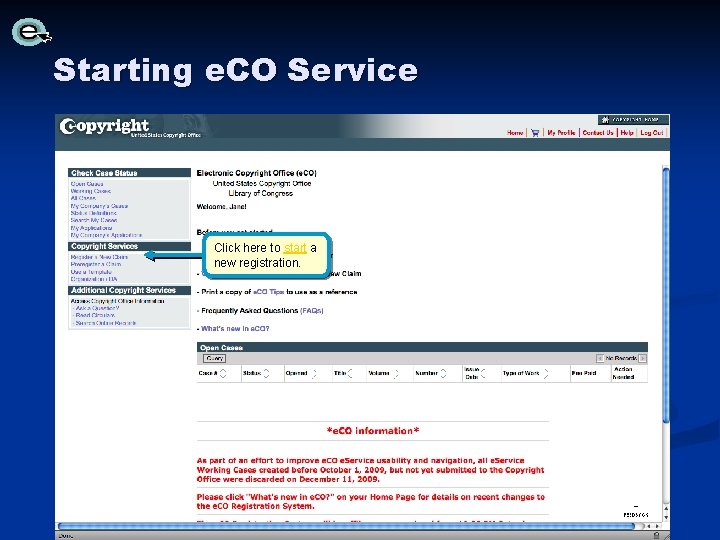Screen dimensions: 720x540
Task: Sort by Volume column arrows
Action: 396,373
